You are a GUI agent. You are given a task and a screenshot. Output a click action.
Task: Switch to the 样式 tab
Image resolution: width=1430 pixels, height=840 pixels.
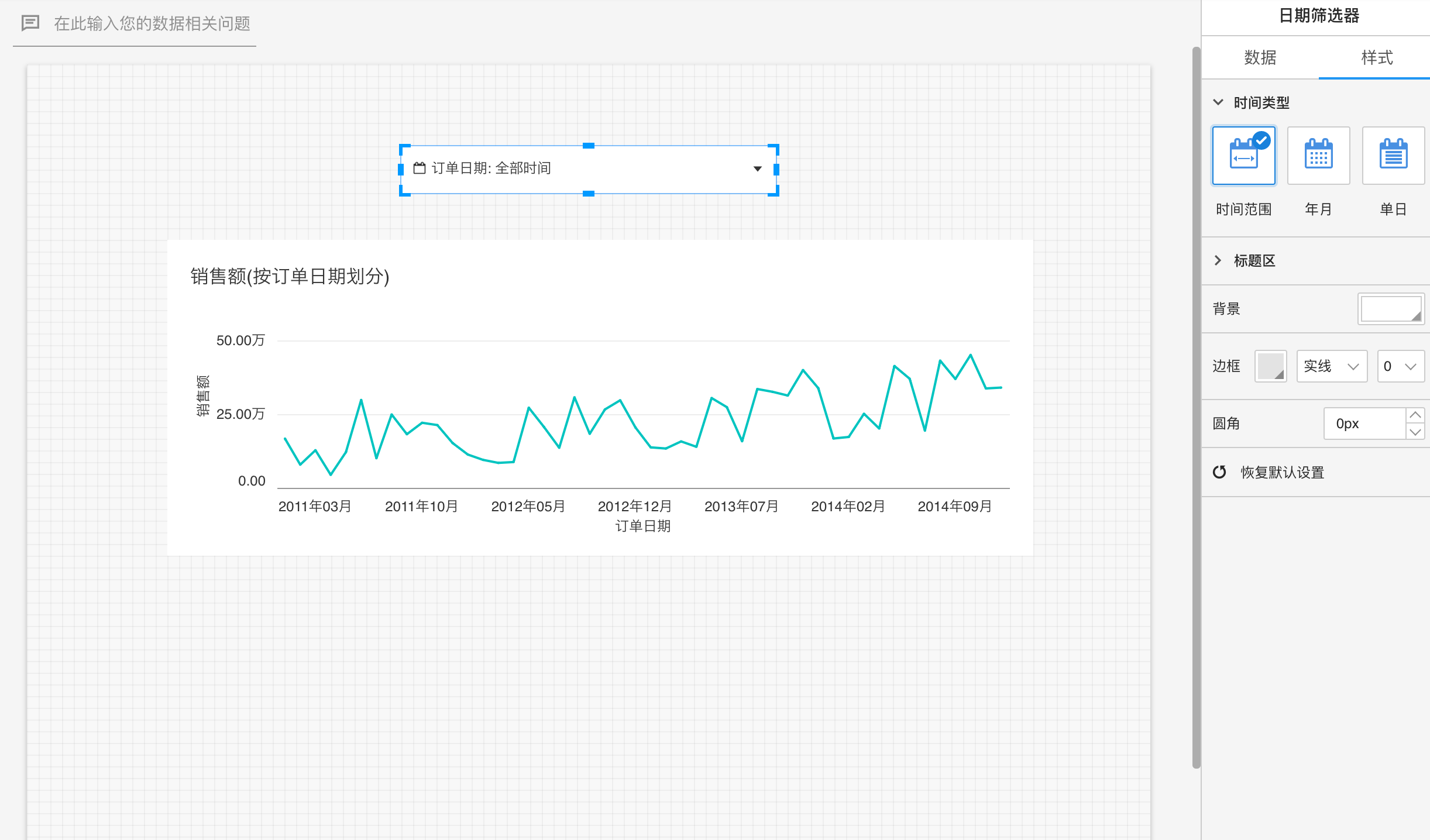[x=1377, y=57]
